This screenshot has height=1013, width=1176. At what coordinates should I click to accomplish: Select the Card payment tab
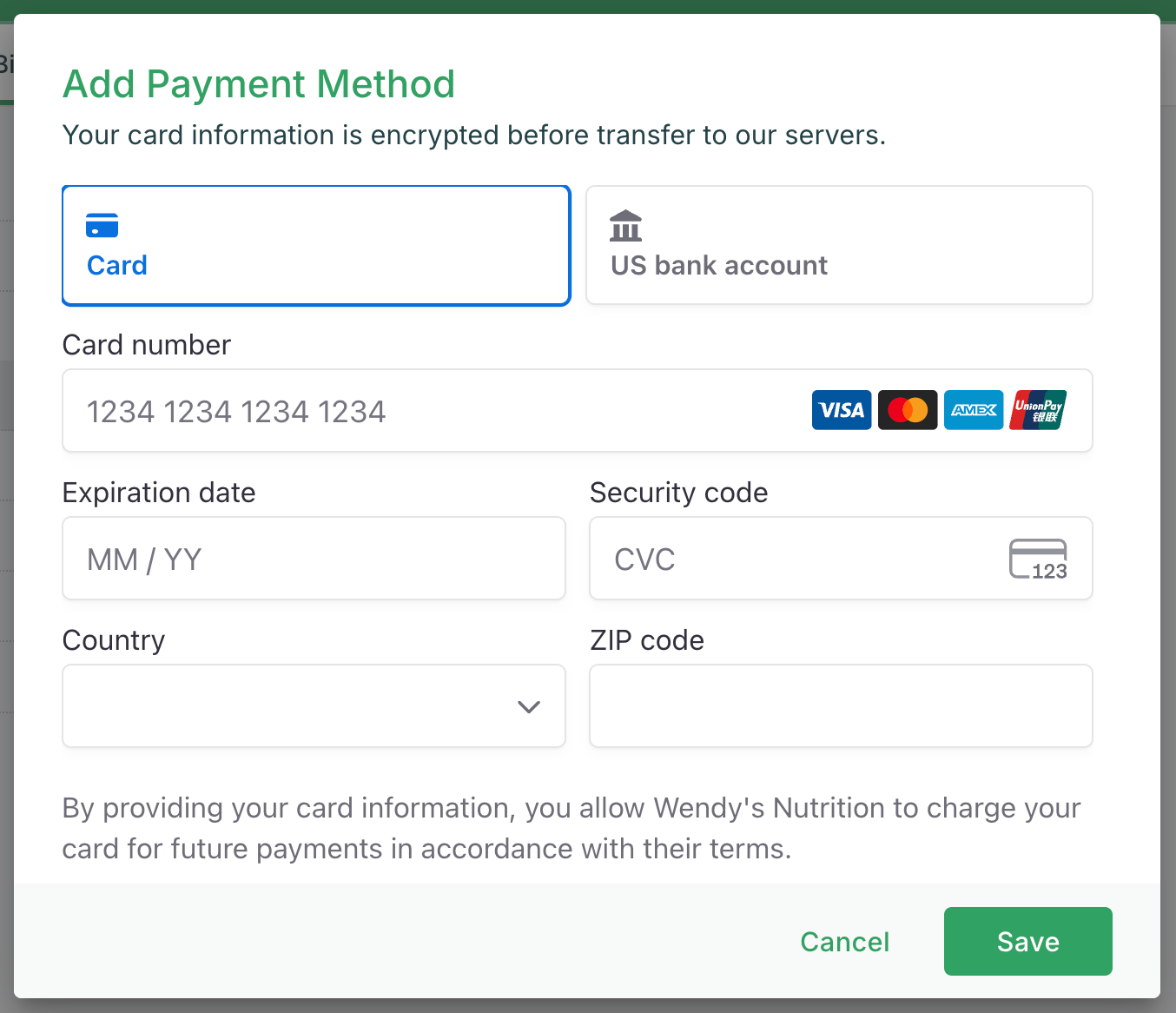coord(316,245)
